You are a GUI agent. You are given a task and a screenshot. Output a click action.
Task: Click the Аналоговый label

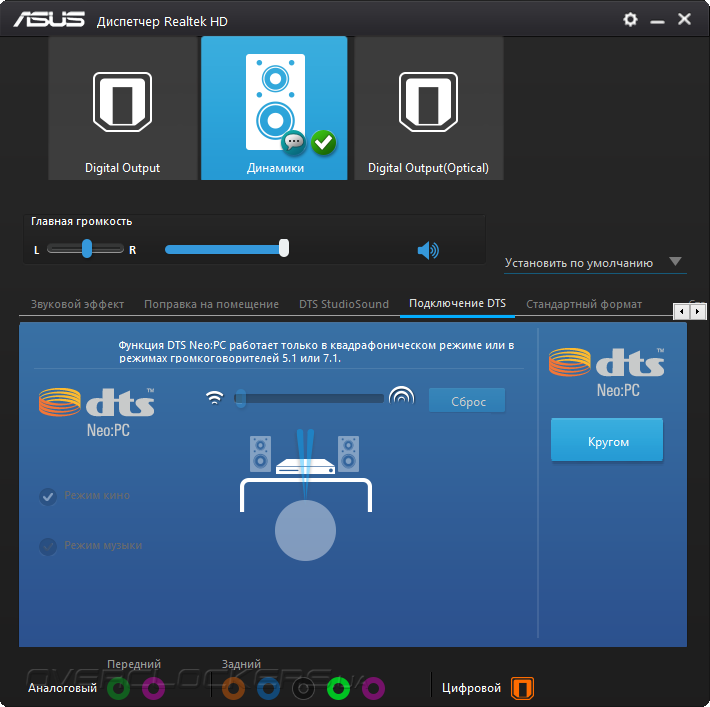tap(62, 688)
